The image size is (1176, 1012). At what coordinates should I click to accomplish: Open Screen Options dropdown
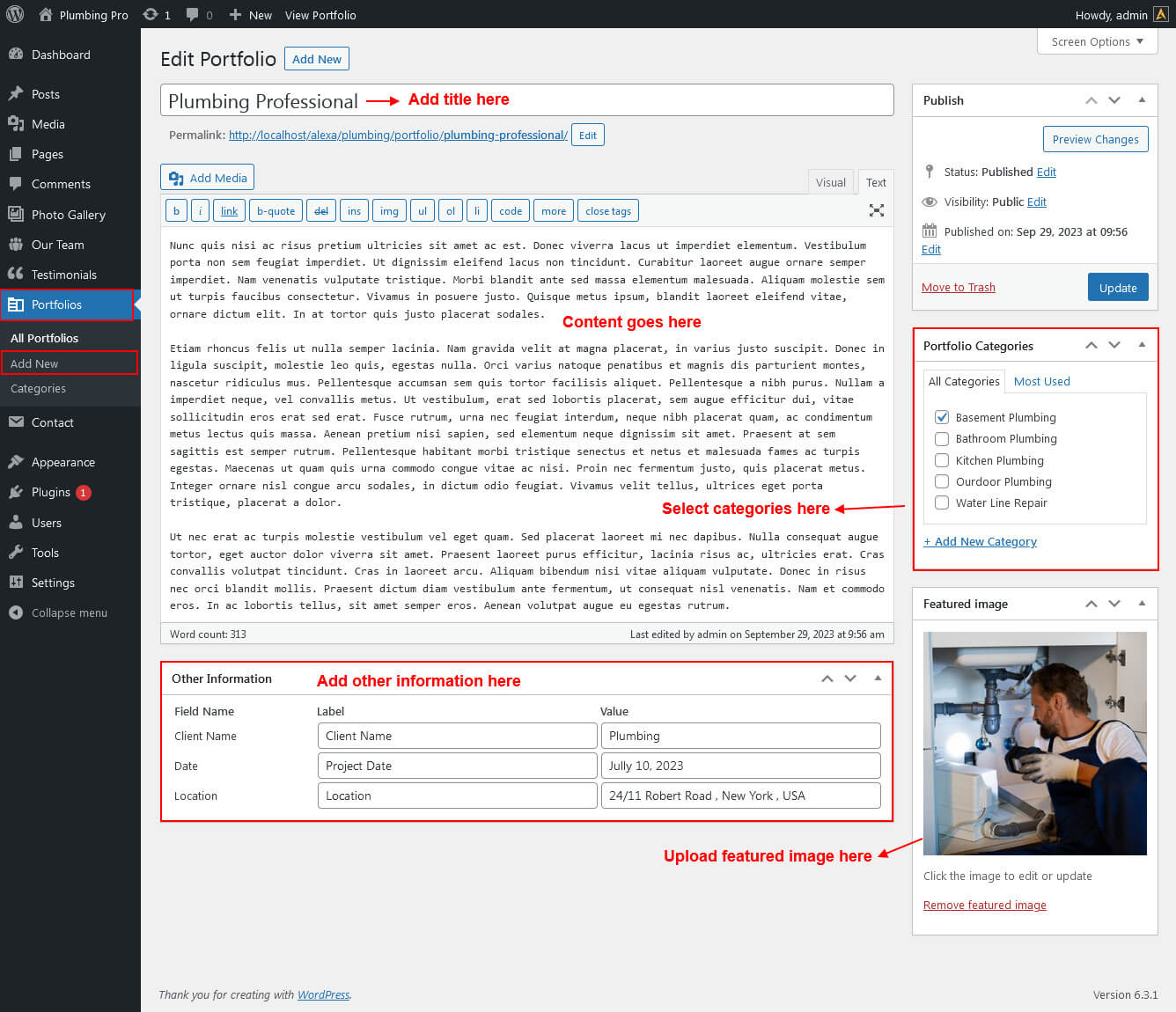(x=1097, y=41)
